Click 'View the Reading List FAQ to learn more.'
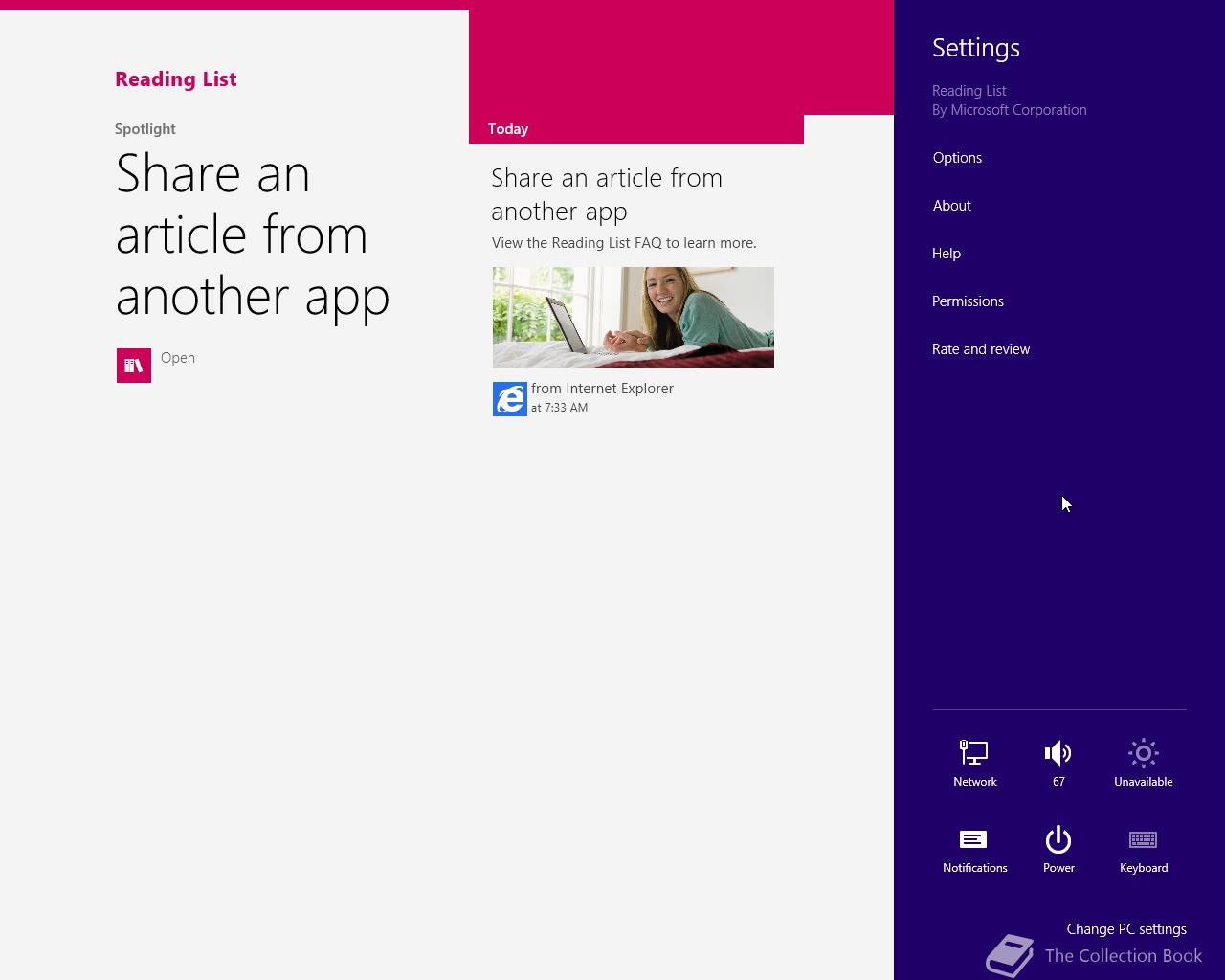The width and height of the screenshot is (1225, 980). (x=624, y=243)
